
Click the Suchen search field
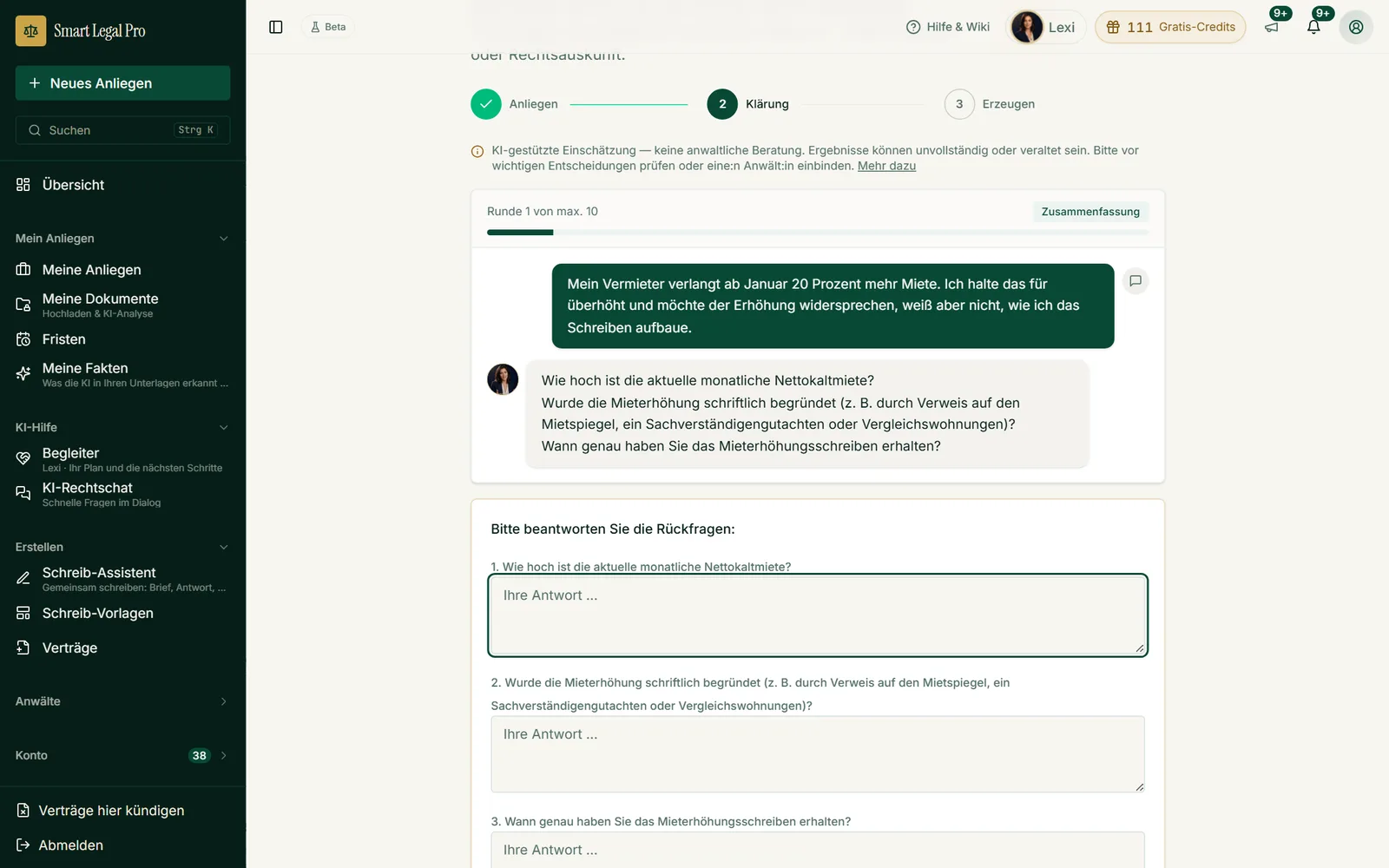[122, 130]
